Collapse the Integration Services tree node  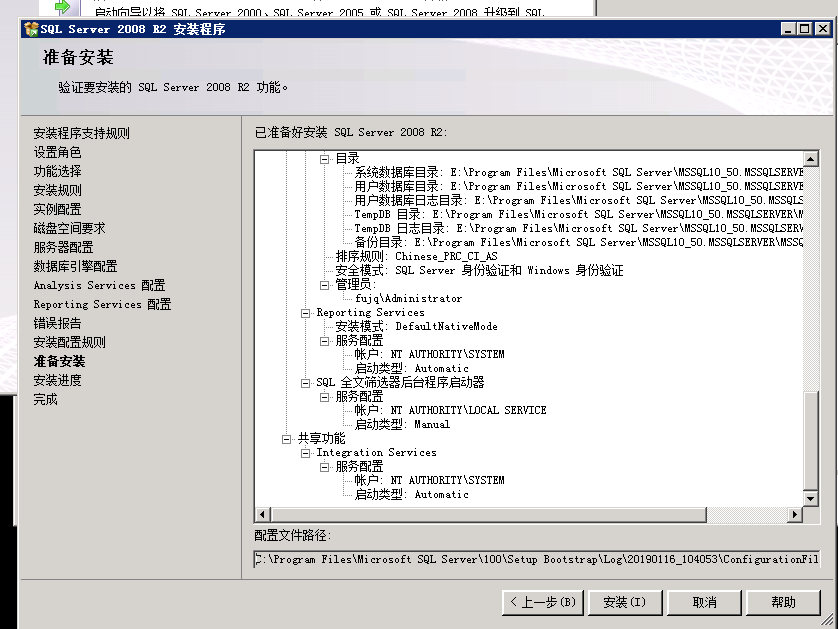(305, 453)
